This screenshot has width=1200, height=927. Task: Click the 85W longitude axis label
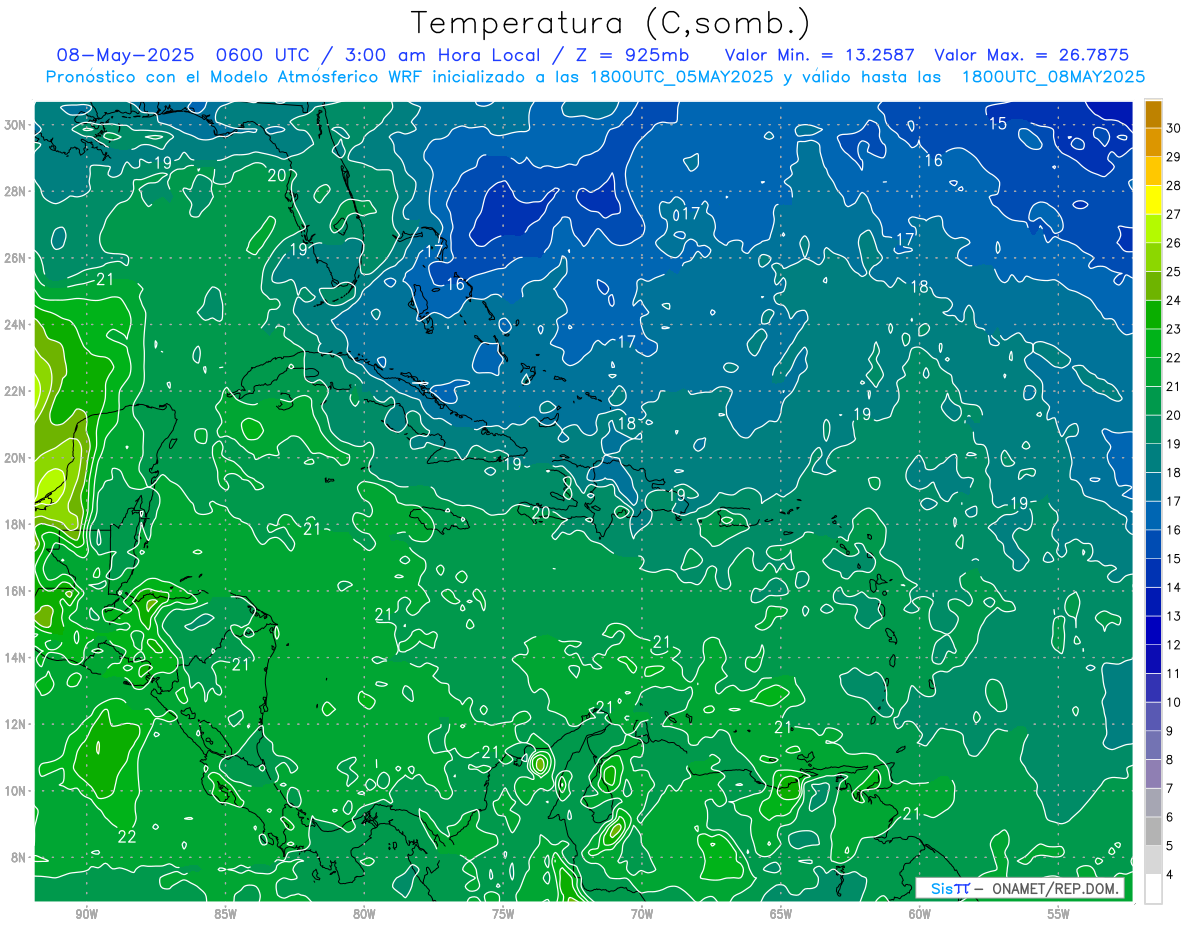pos(225,914)
